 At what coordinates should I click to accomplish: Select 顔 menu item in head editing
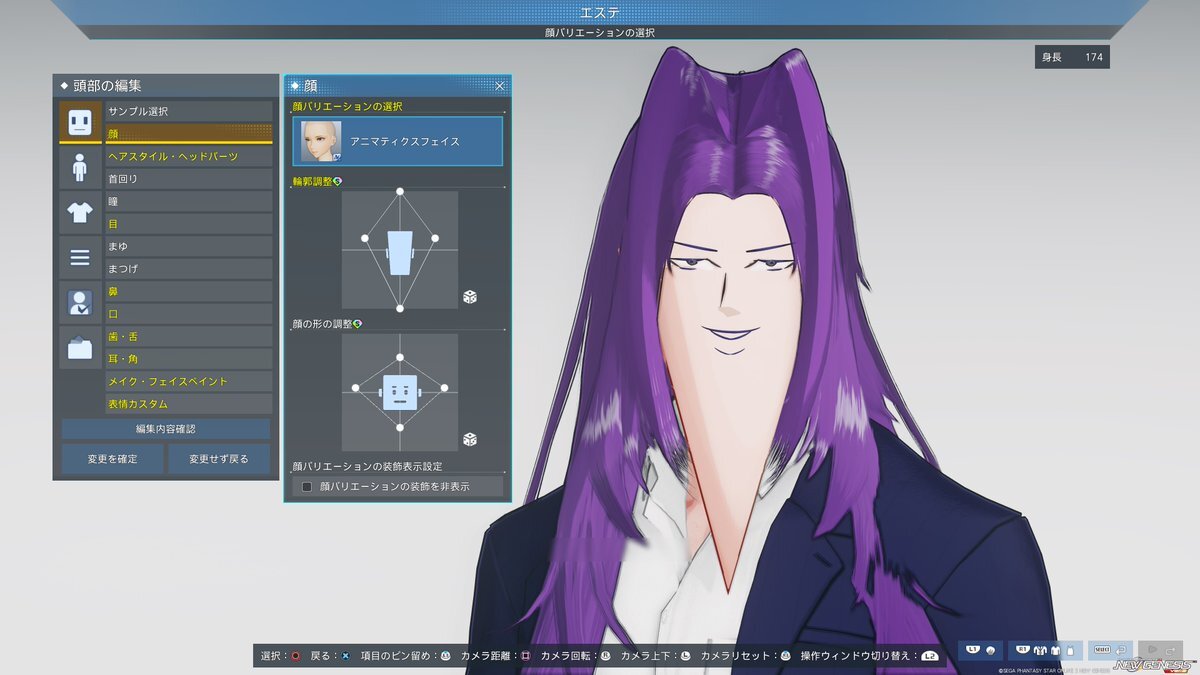[189, 133]
